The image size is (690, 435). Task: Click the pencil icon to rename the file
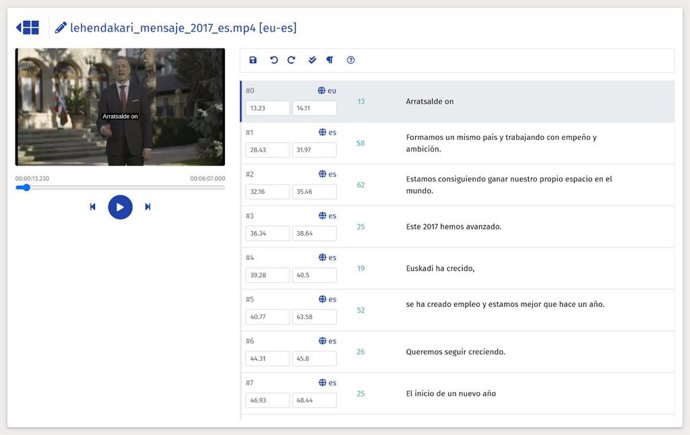tap(61, 28)
